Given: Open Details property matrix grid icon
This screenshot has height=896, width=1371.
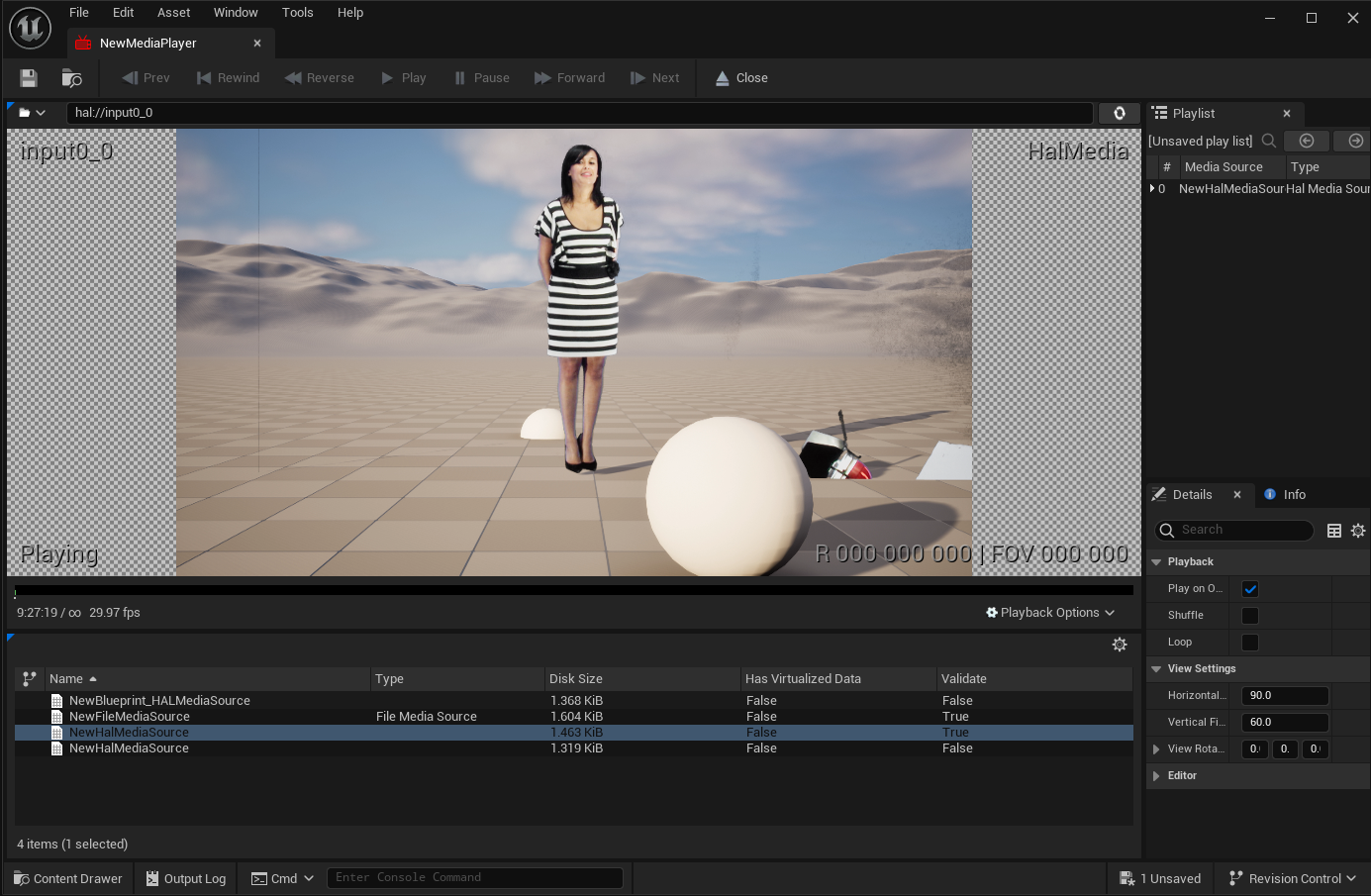Looking at the screenshot, I should (1334, 531).
